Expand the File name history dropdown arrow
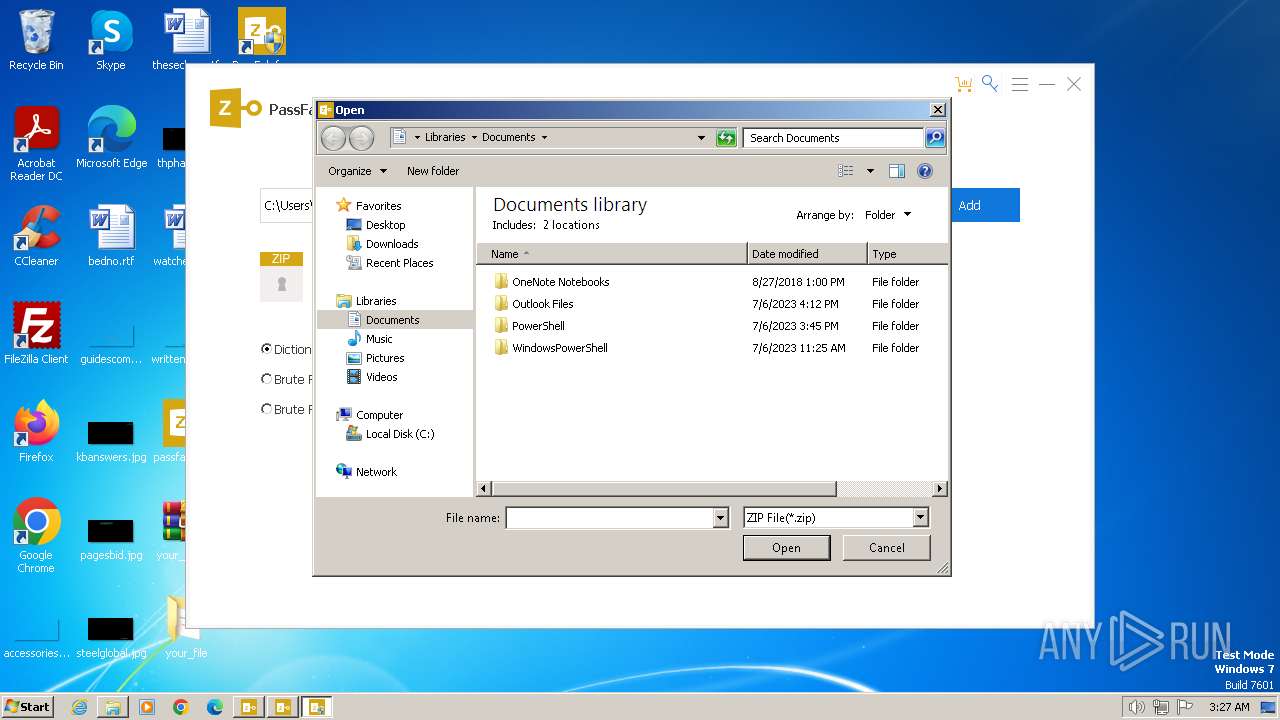Viewport: 1280px width, 720px height. 721,518
